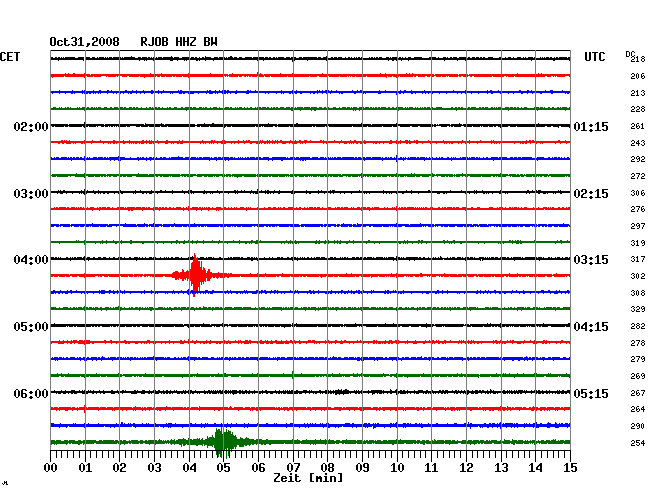Click the DC offset value 302

pyautogui.click(x=638, y=276)
